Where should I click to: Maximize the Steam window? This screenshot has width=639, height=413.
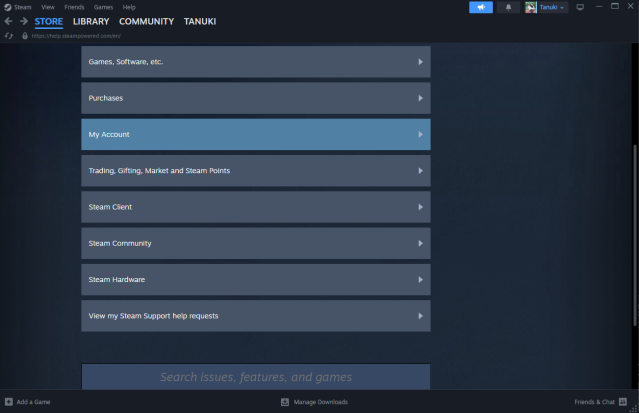pos(615,7)
